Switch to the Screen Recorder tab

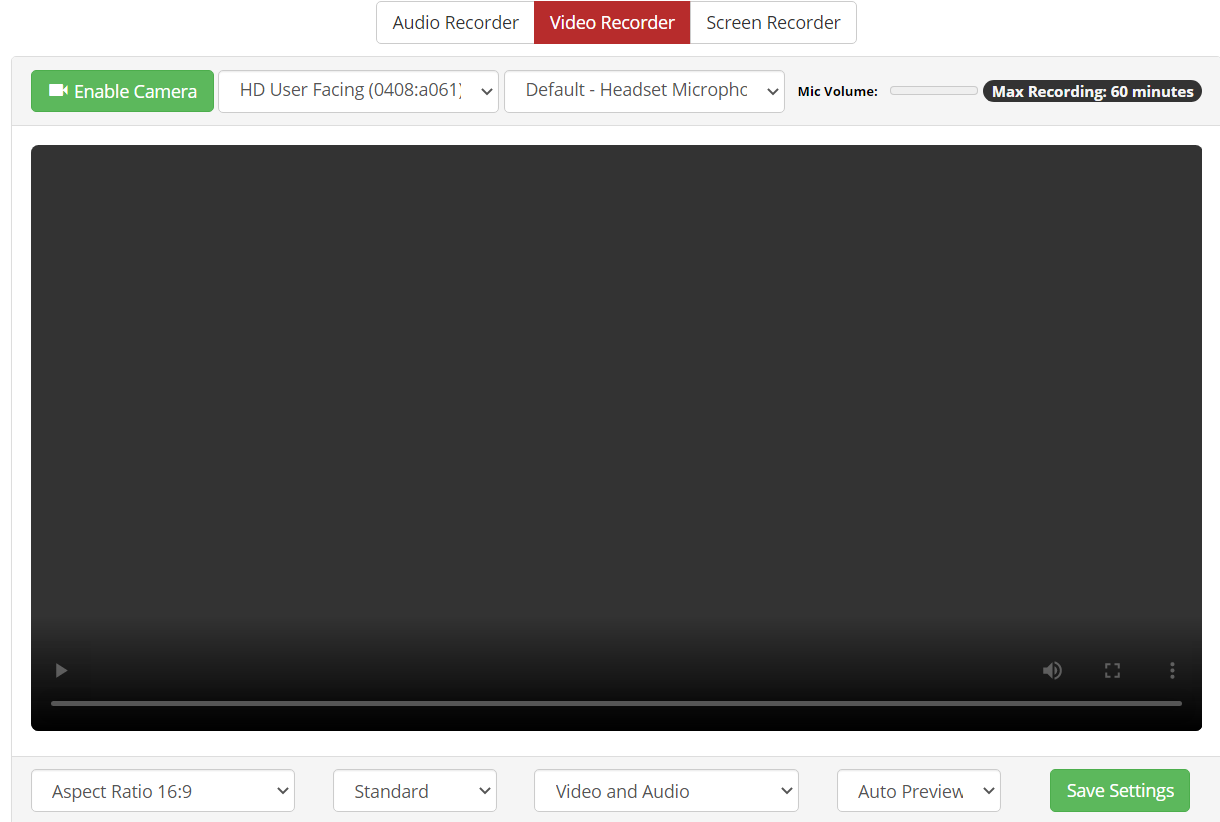[773, 23]
